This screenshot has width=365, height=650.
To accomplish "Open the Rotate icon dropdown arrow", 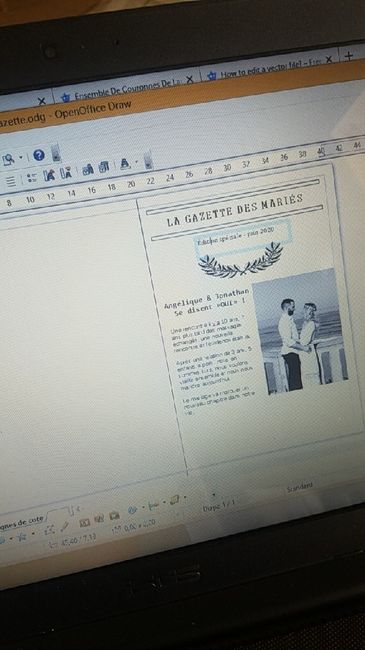I will point(143,507).
